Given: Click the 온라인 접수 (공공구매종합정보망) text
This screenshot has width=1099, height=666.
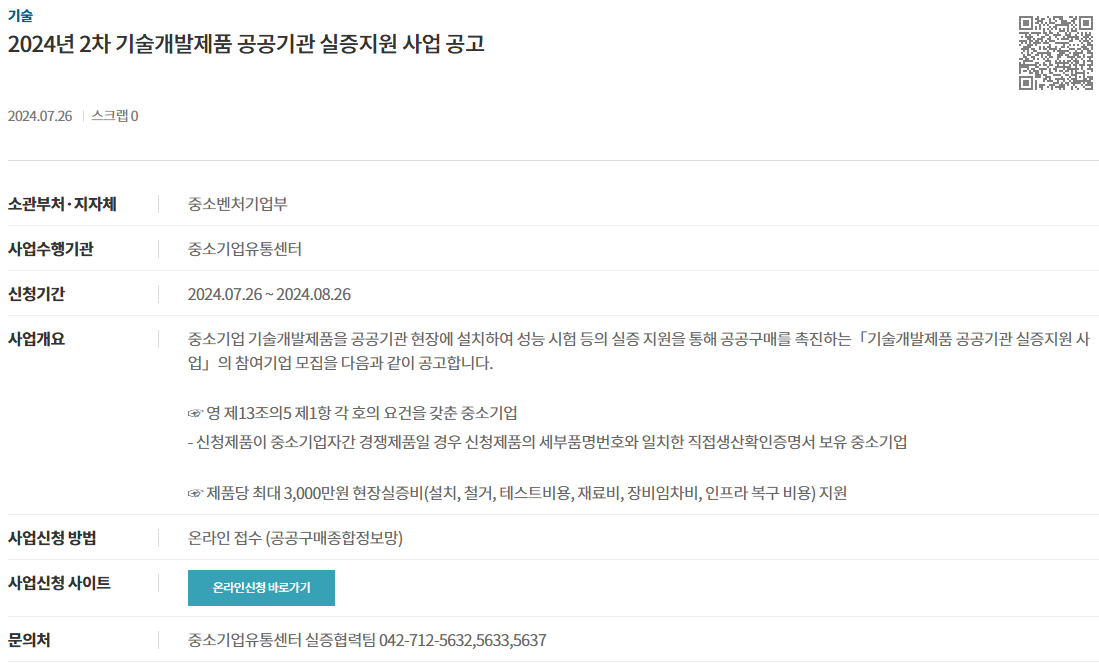Looking at the screenshot, I should point(295,538).
